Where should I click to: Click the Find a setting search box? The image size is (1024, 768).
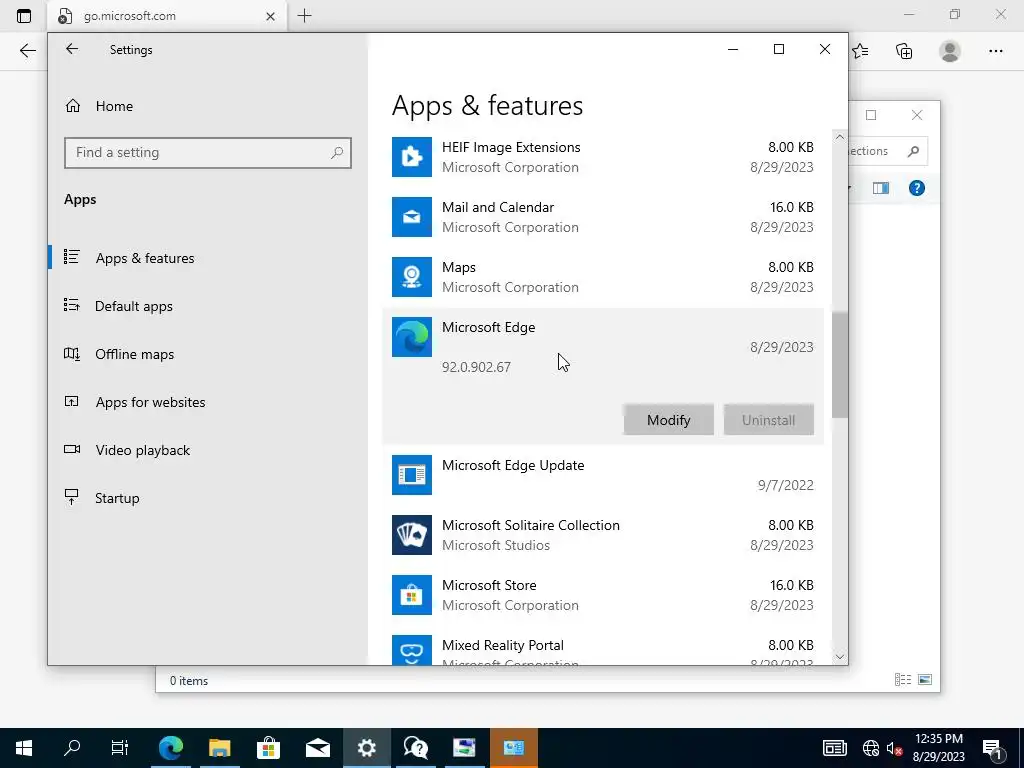[x=208, y=153]
